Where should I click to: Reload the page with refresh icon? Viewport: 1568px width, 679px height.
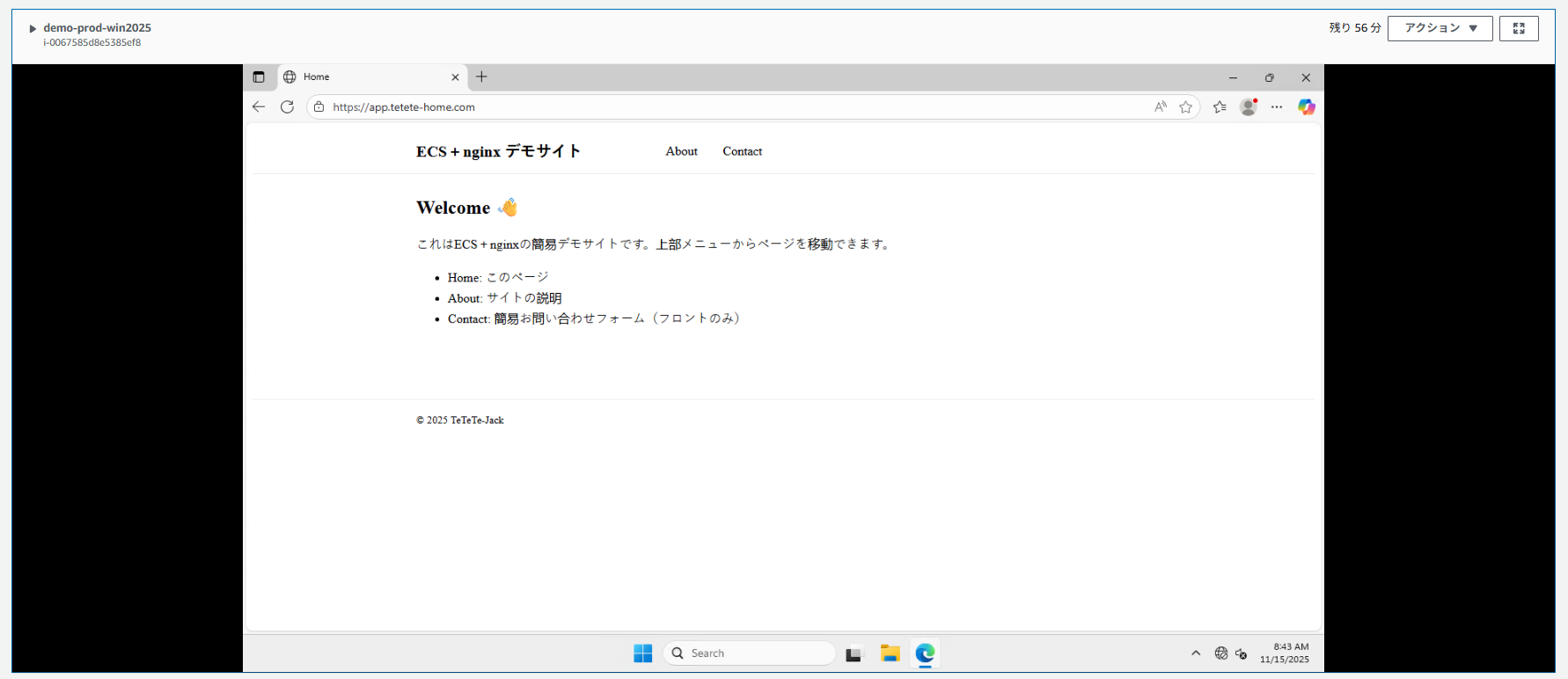[287, 107]
